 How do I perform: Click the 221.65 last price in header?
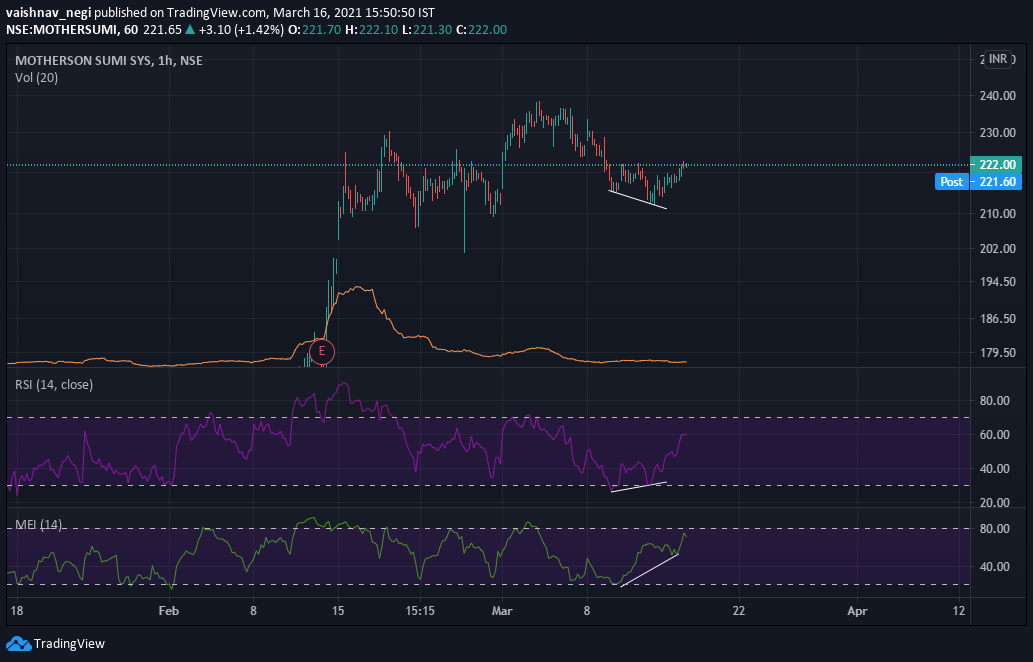(x=162, y=30)
